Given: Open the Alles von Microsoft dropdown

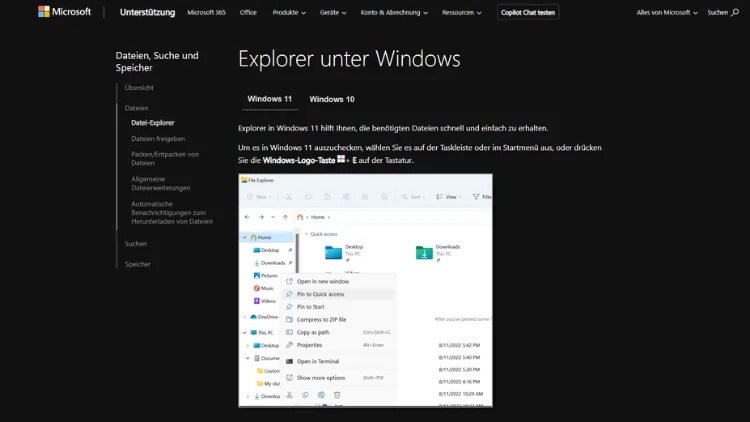Looking at the screenshot, I should click(x=667, y=12).
